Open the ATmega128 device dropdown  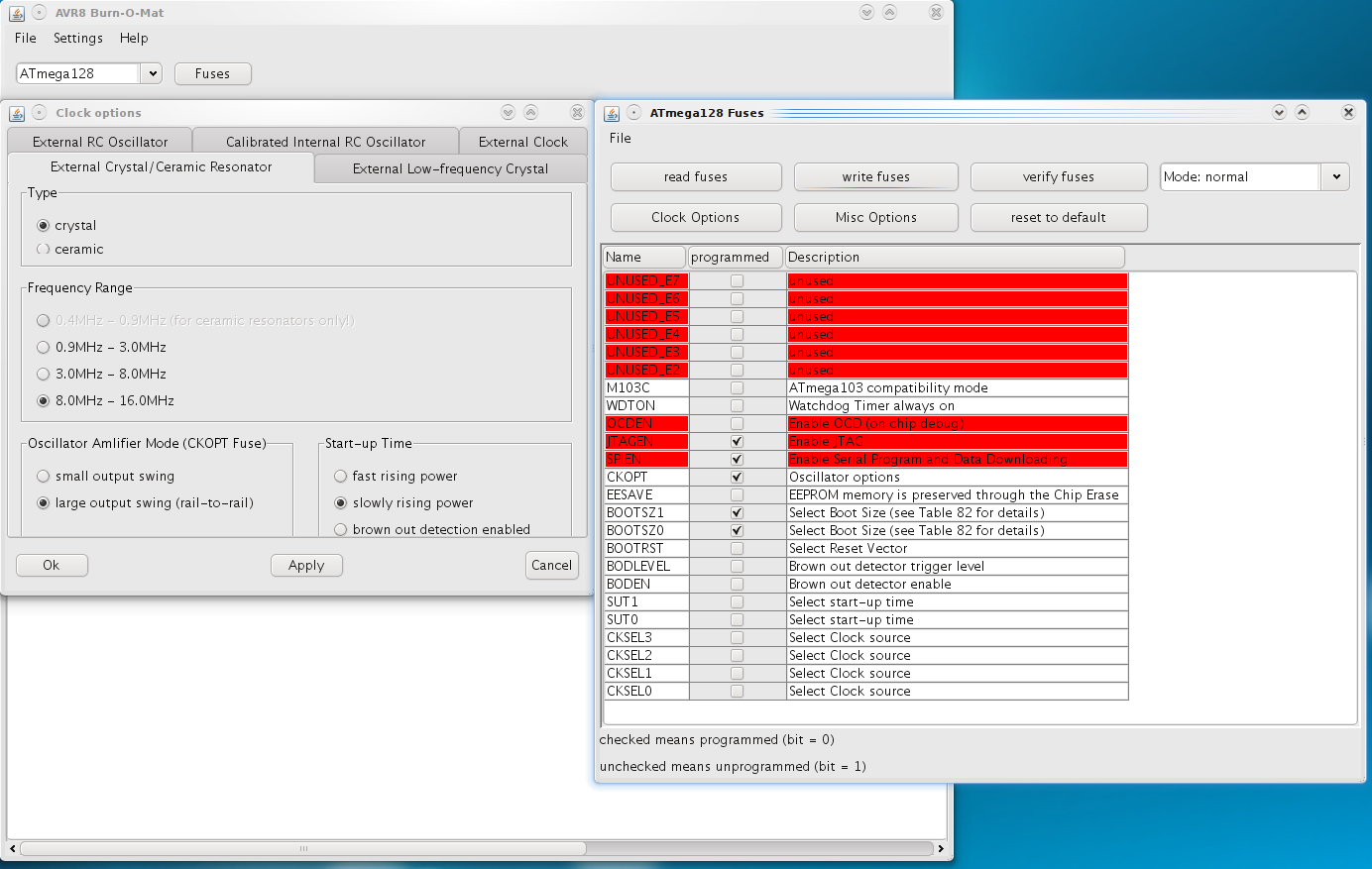152,73
